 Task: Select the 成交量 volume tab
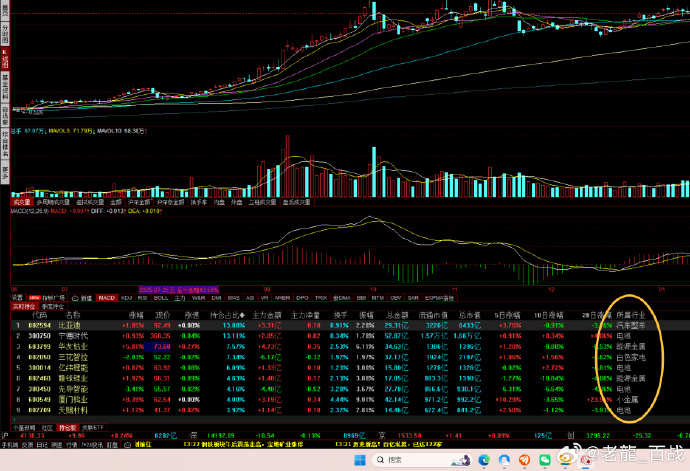pos(22,202)
